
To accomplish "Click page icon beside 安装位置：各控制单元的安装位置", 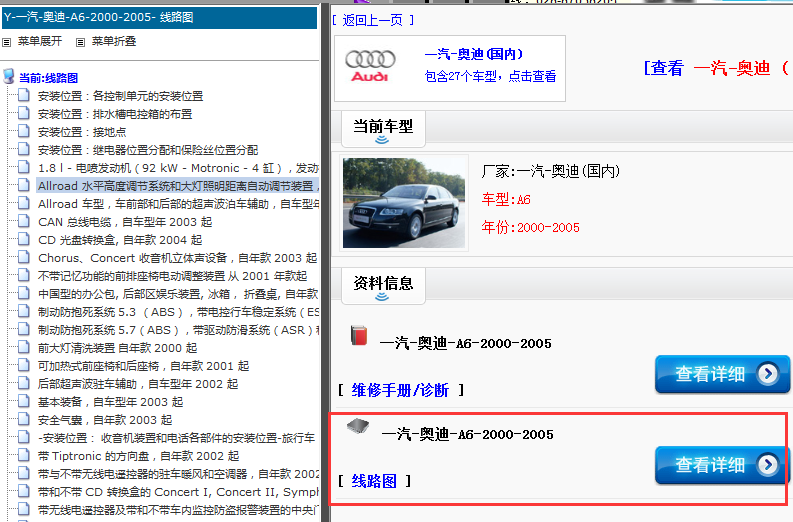I will 24,95.
